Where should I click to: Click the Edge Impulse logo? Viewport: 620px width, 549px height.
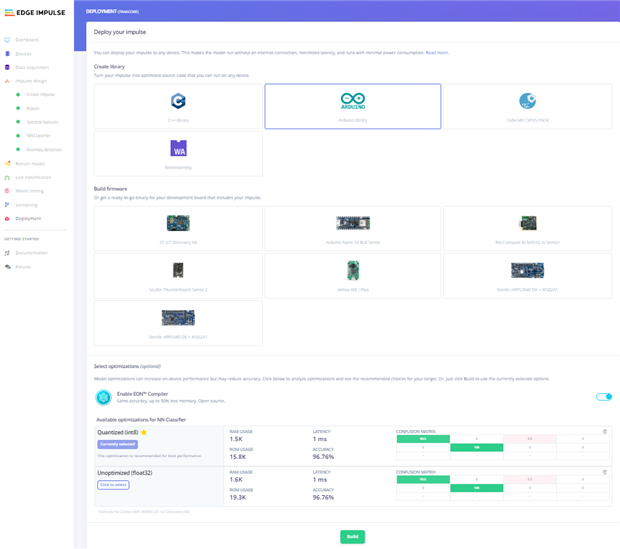(35, 13)
